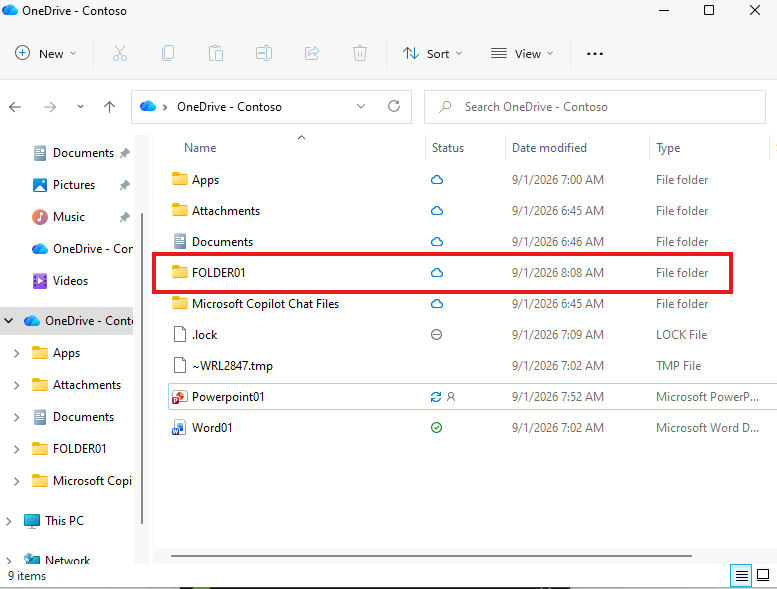The image size is (777, 589).
Task: Open OneDrive shortcut above Videos in sidebar
Action: [x=82, y=249]
